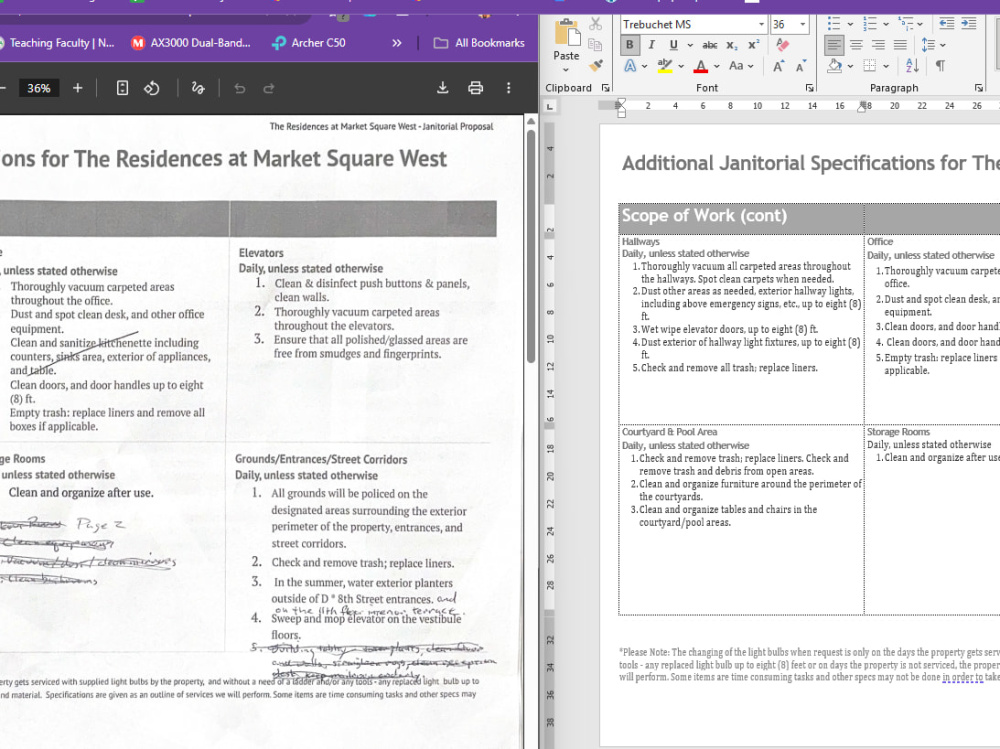The height and width of the screenshot is (749, 1000).
Task: Click the 36% zoom field in PDF viewer
Action: coord(38,88)
